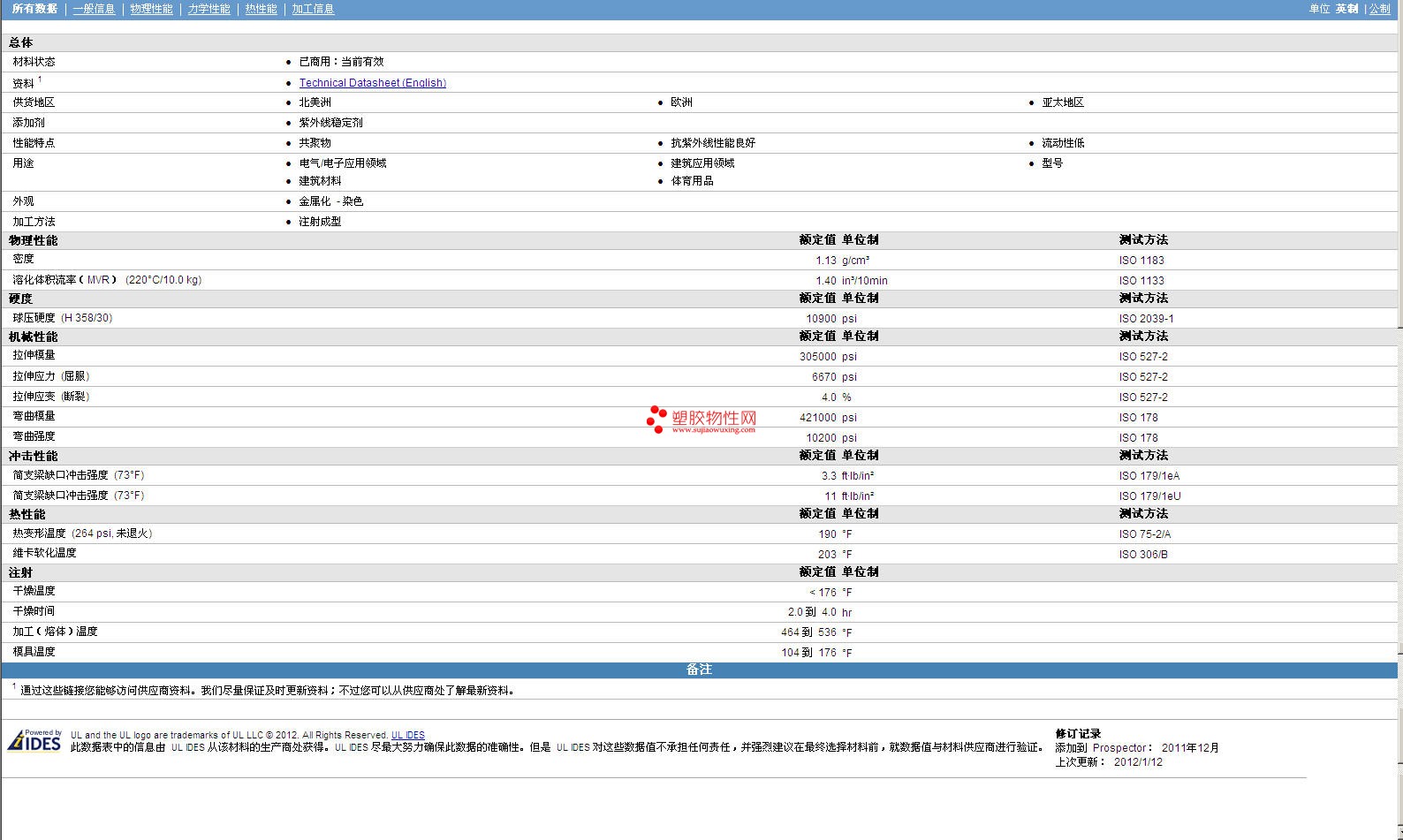Switch to the 一般信息 tab
Image resolution: width=1403 pixels, height=840 pixels.
point(94,9)
